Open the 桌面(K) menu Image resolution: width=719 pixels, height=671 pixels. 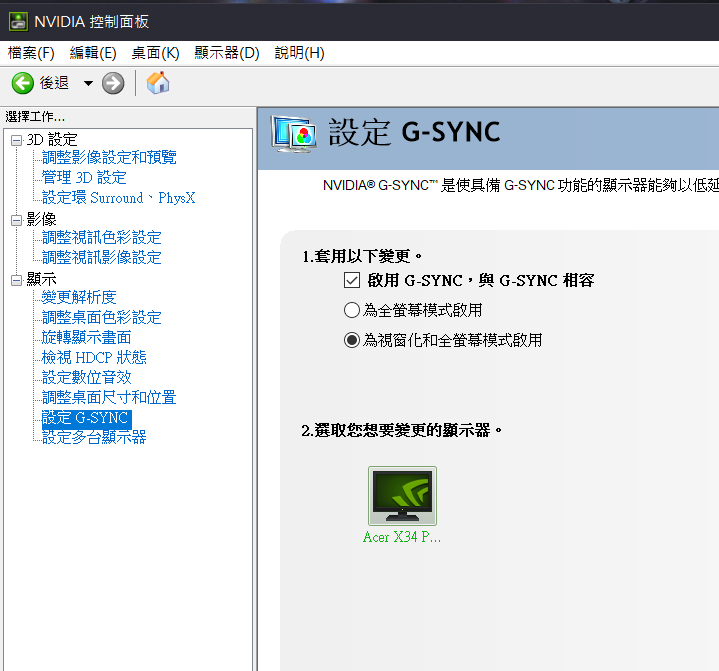[x=155, y=53]
